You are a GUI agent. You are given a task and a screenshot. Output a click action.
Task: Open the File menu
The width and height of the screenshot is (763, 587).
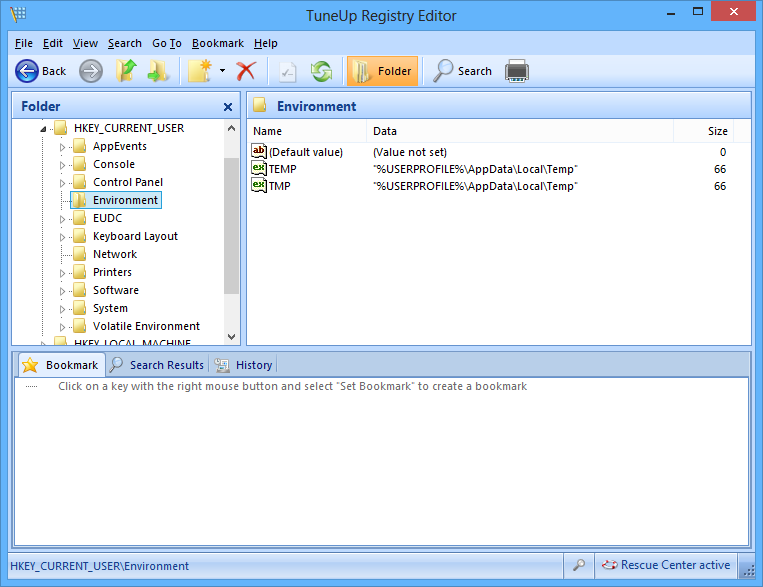pos(23,43)
